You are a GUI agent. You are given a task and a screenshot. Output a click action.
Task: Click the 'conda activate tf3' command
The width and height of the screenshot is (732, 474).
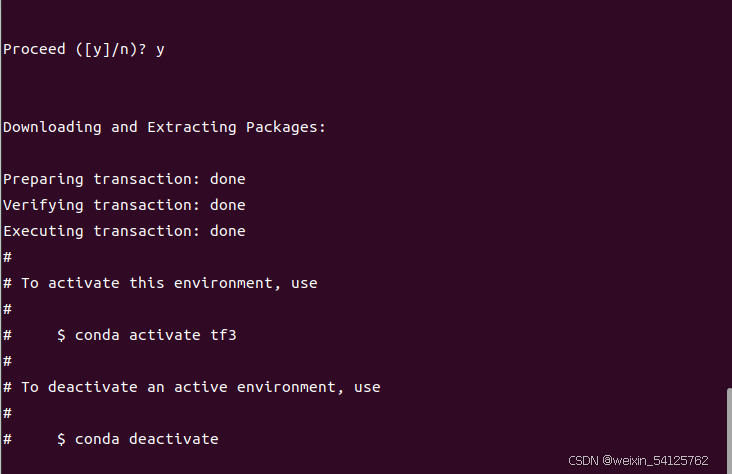coord(155,335)
